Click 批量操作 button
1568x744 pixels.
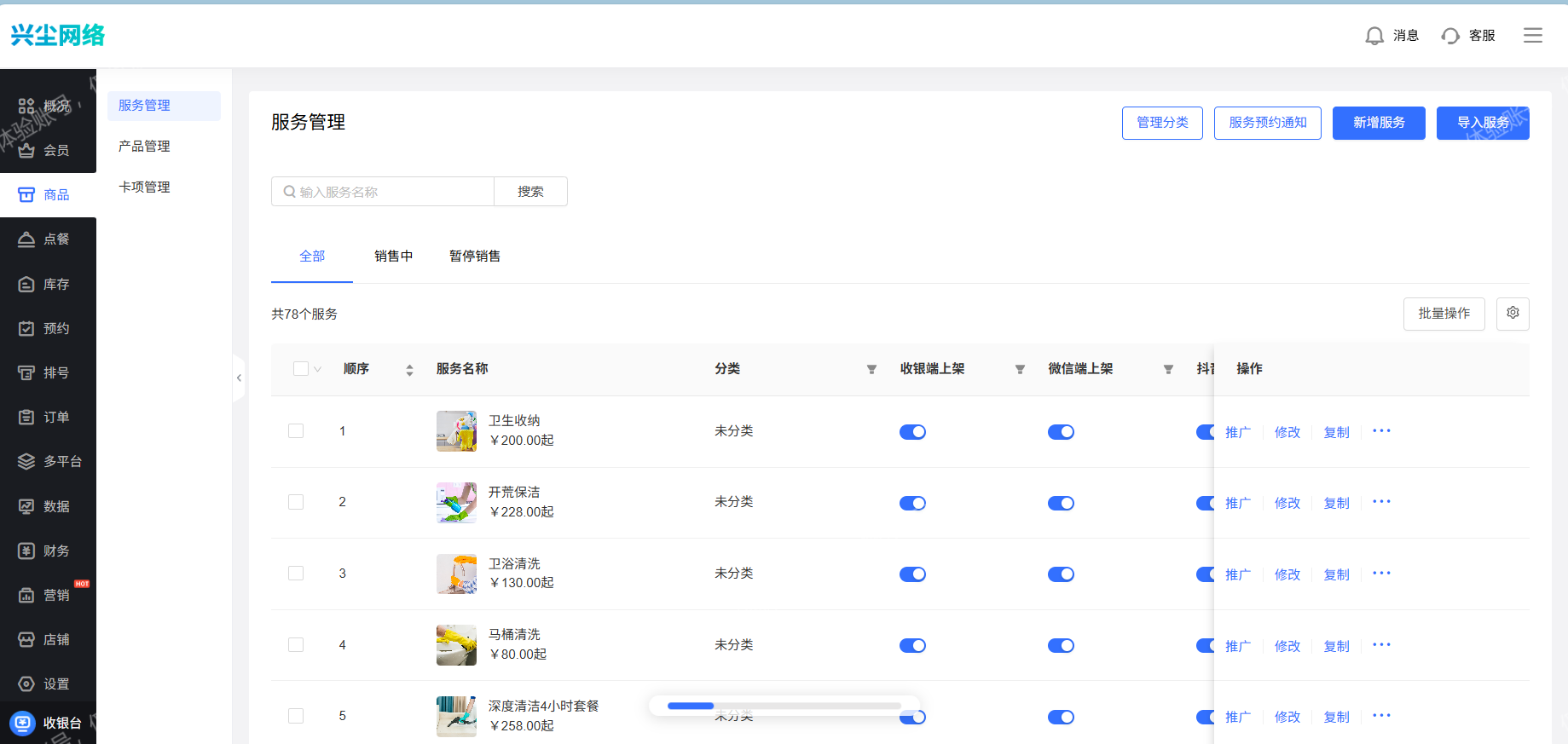point(1444,314)
